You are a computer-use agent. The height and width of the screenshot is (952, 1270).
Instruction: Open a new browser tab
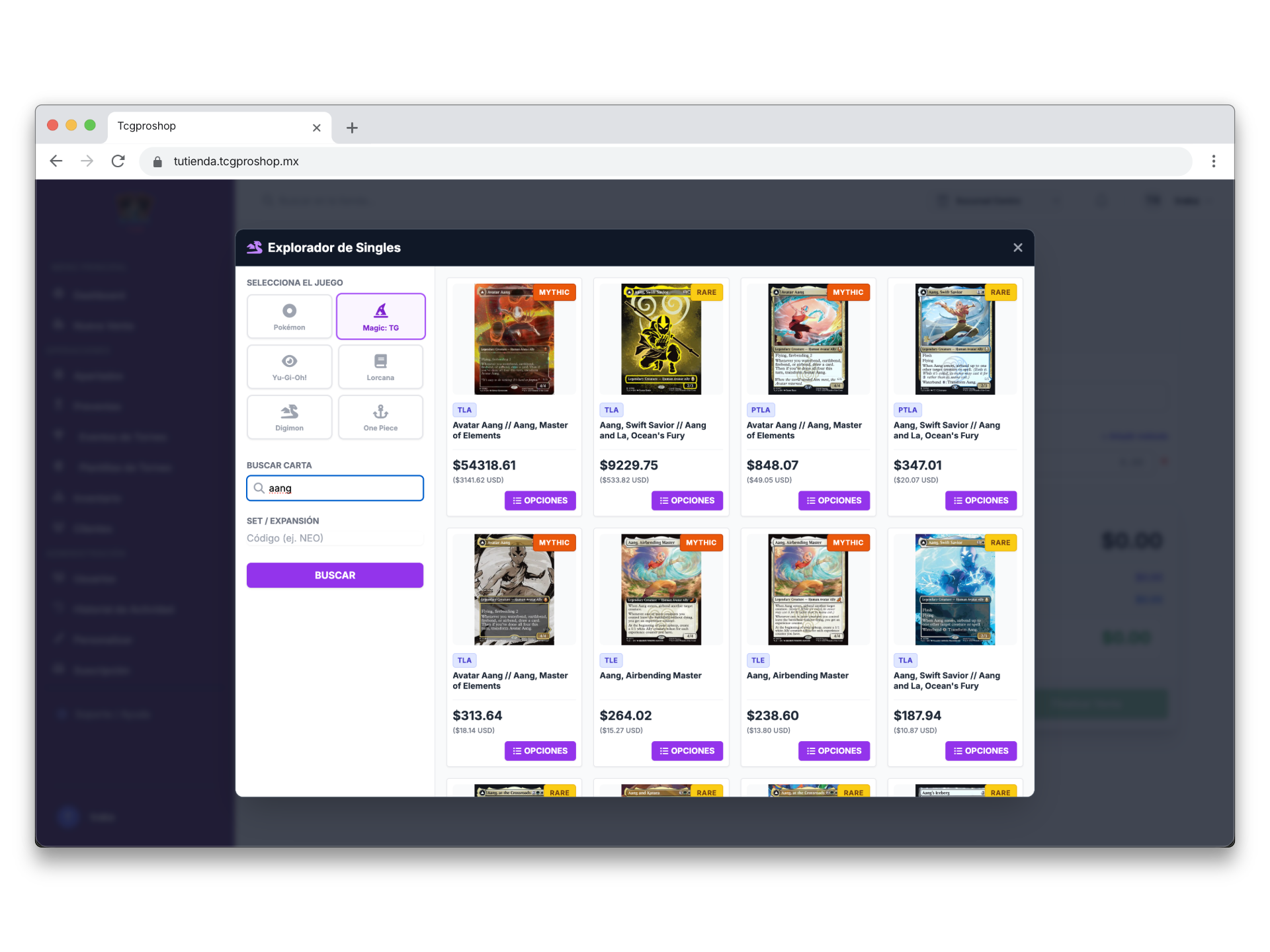(352, 128)
